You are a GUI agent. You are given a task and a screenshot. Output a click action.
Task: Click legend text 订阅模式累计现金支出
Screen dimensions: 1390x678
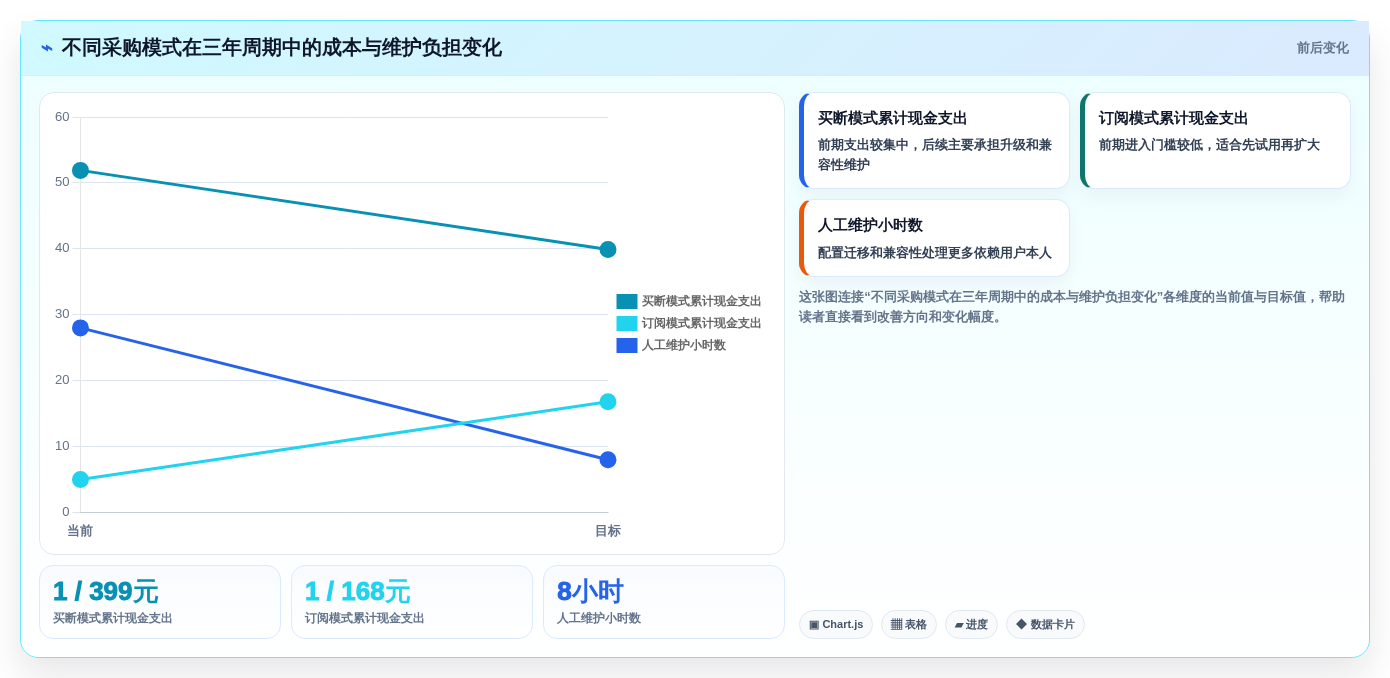pos(701,323)
